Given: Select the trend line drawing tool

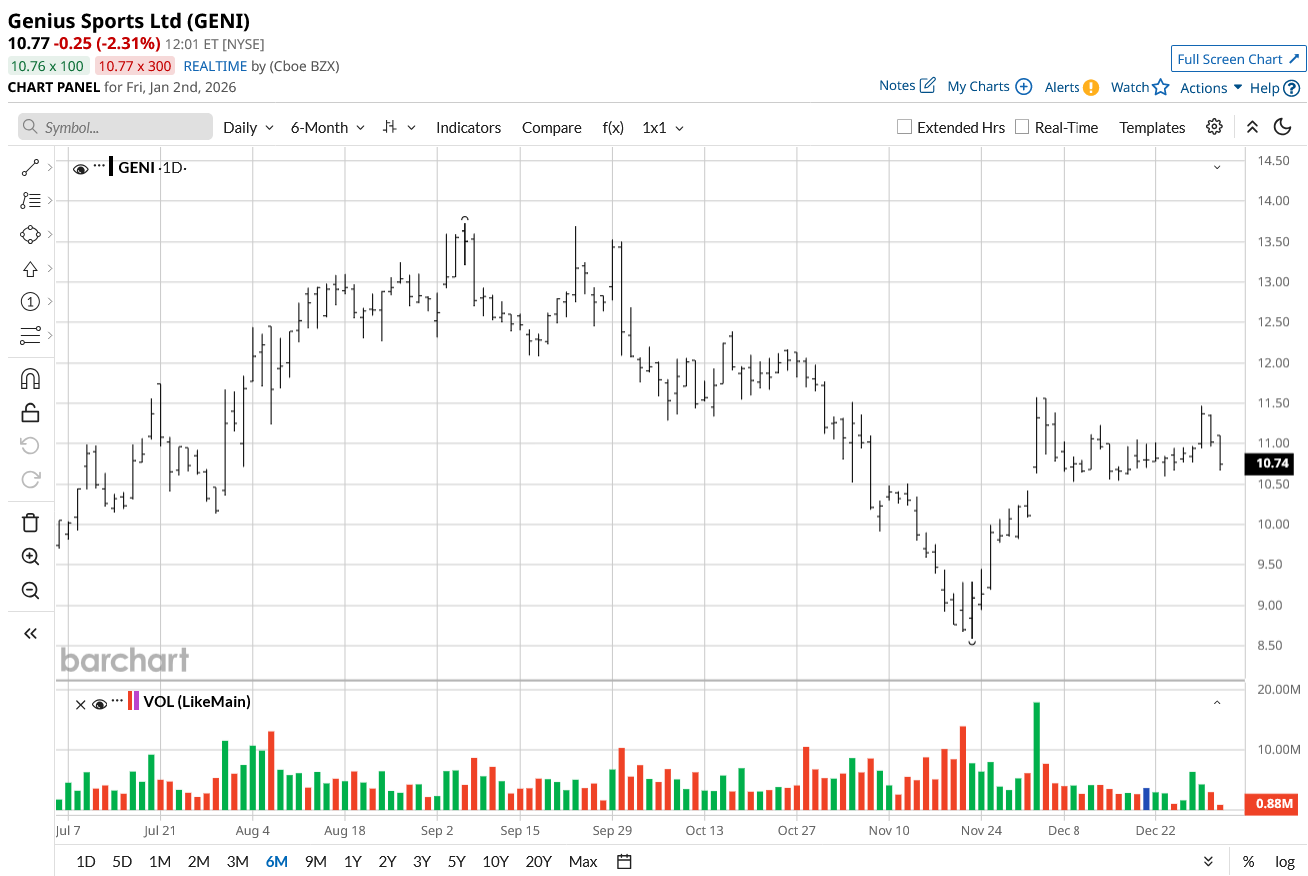Looking at the screenshot, I should pyautogui.click(x=30, y=168).
